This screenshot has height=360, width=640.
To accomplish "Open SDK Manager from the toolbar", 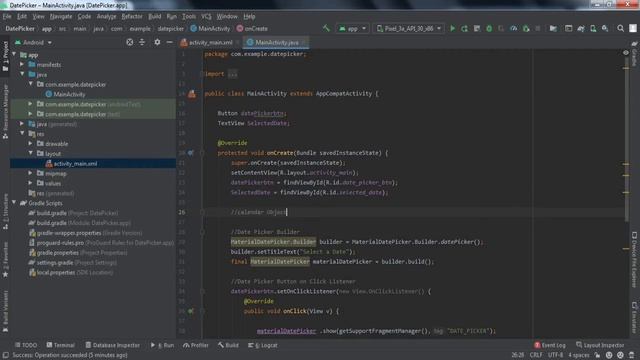I will tap(605, 29).
